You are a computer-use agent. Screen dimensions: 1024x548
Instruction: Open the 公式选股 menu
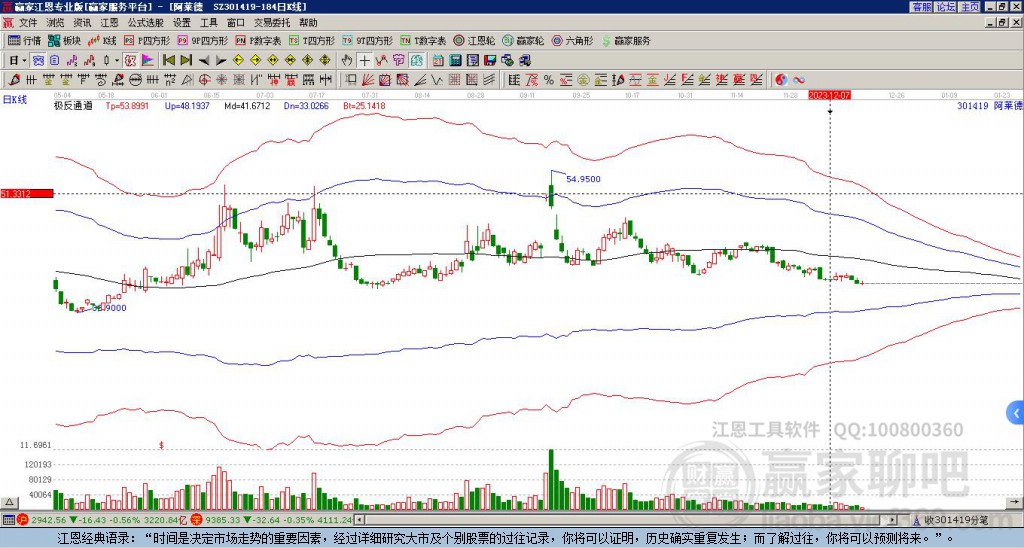pos(146,23)
